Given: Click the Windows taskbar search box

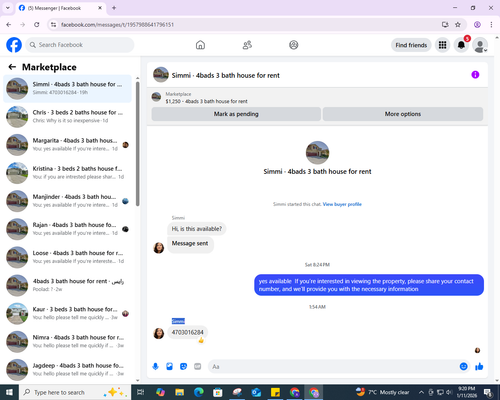Looking at the screenshot, I should tap(75, 392).
